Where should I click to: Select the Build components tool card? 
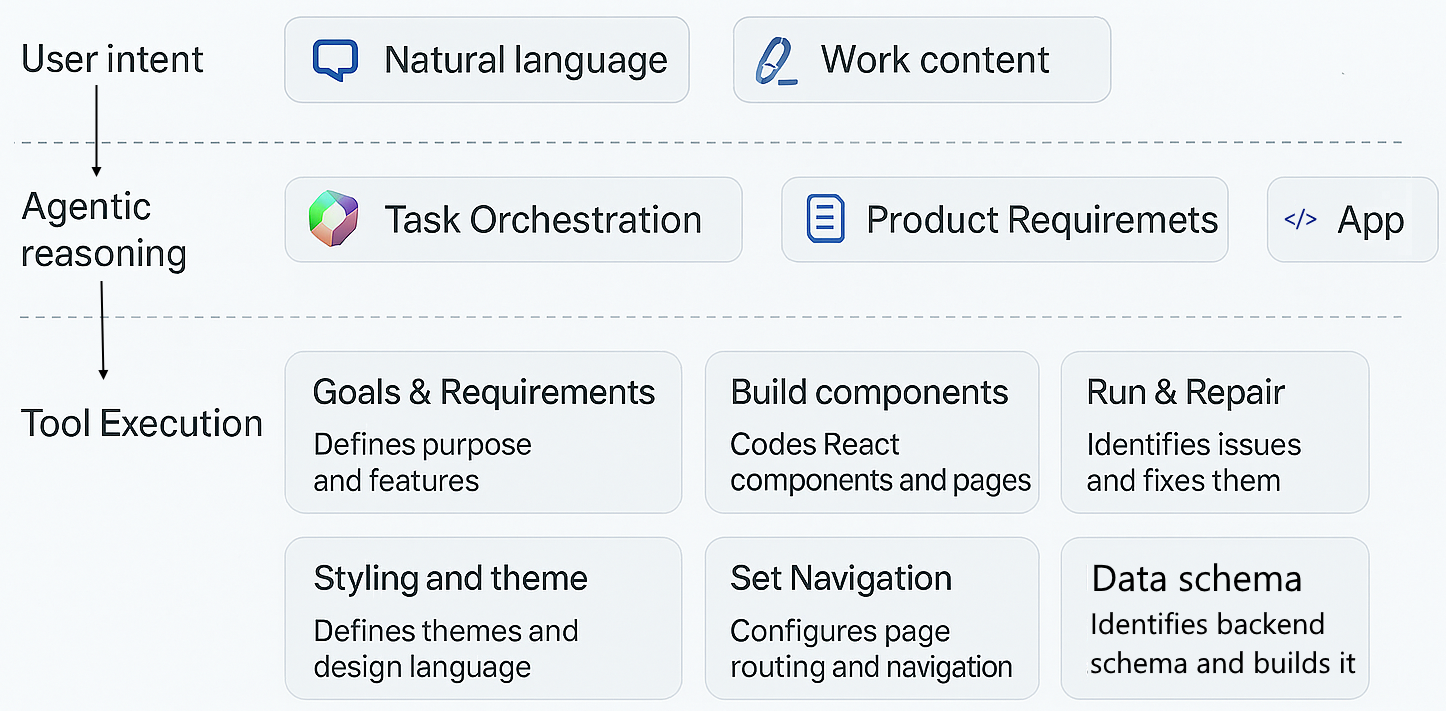(871, 432)
